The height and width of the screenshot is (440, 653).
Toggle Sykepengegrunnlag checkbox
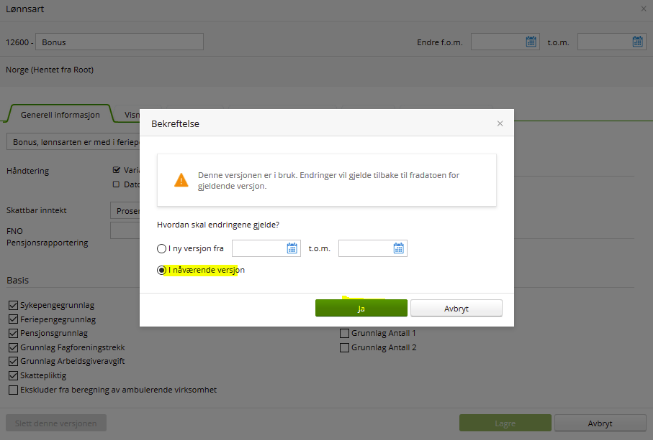(13, 305)
